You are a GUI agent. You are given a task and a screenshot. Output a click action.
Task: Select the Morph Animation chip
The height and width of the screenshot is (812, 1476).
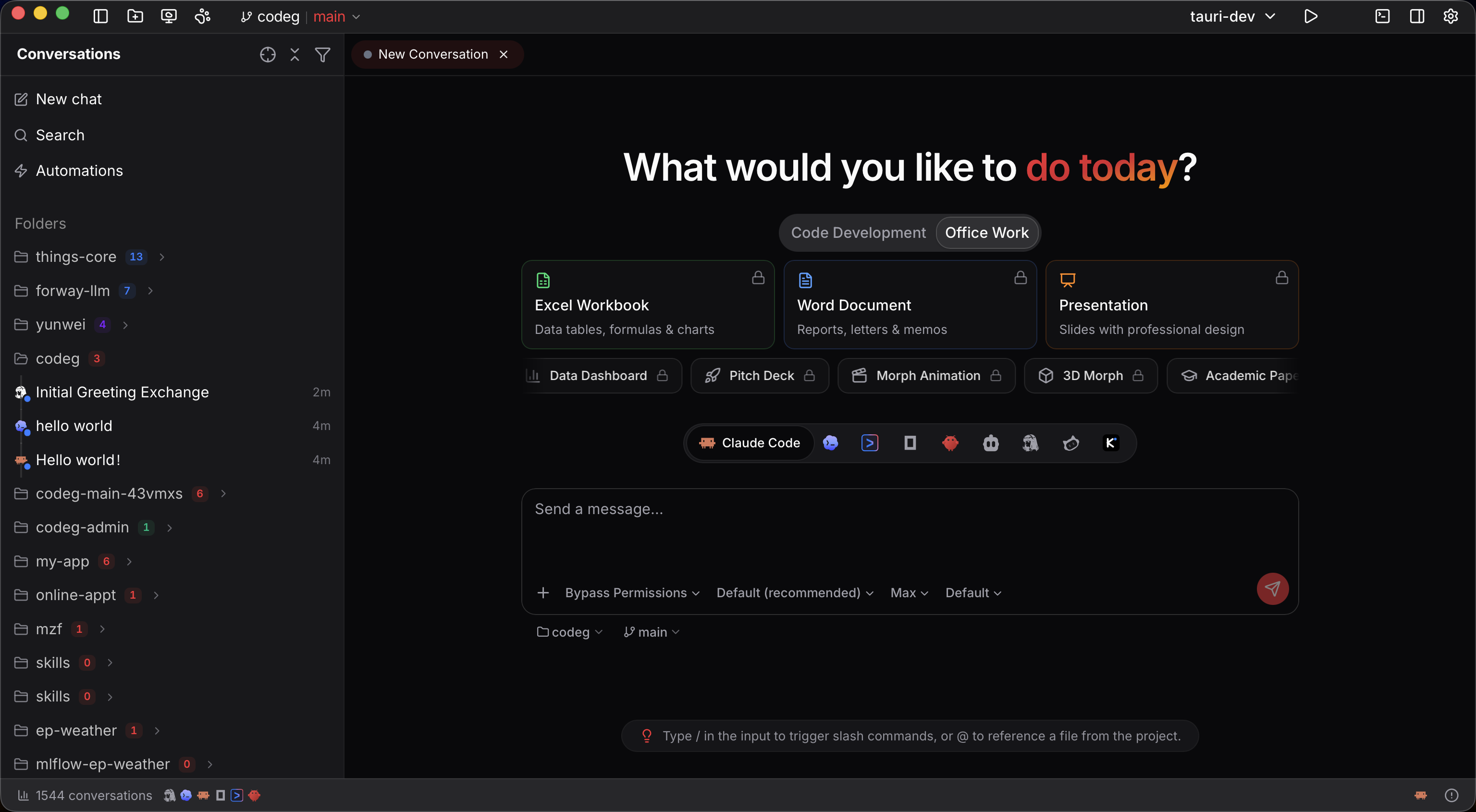click(x=926, y=376)
